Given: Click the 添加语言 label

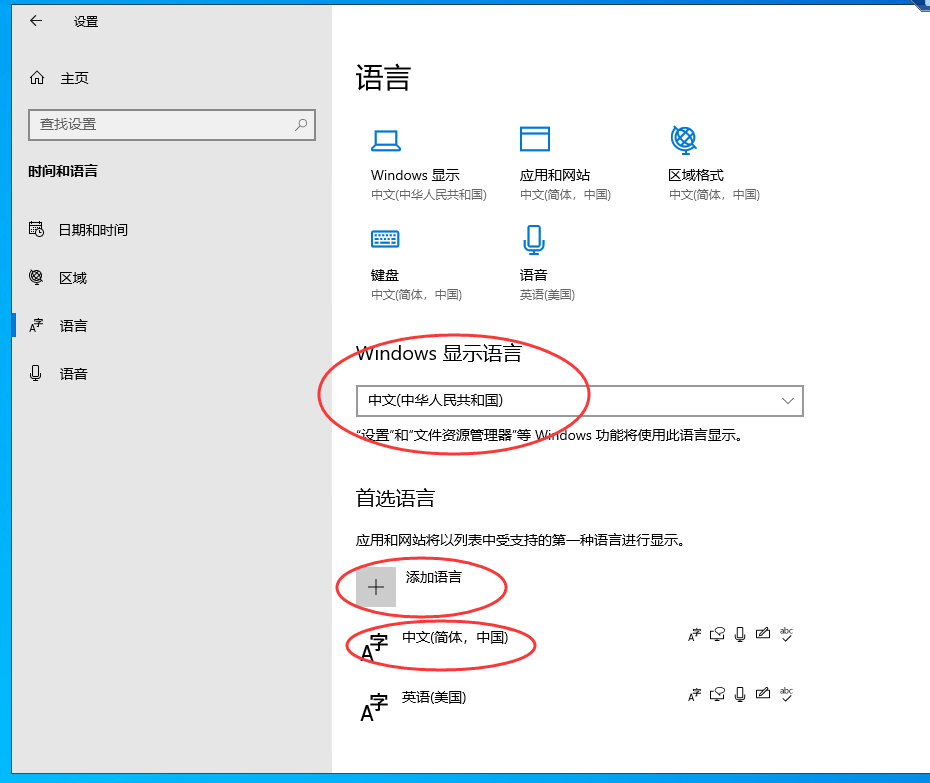Looking at the screenshot, I should pos(434,577).
